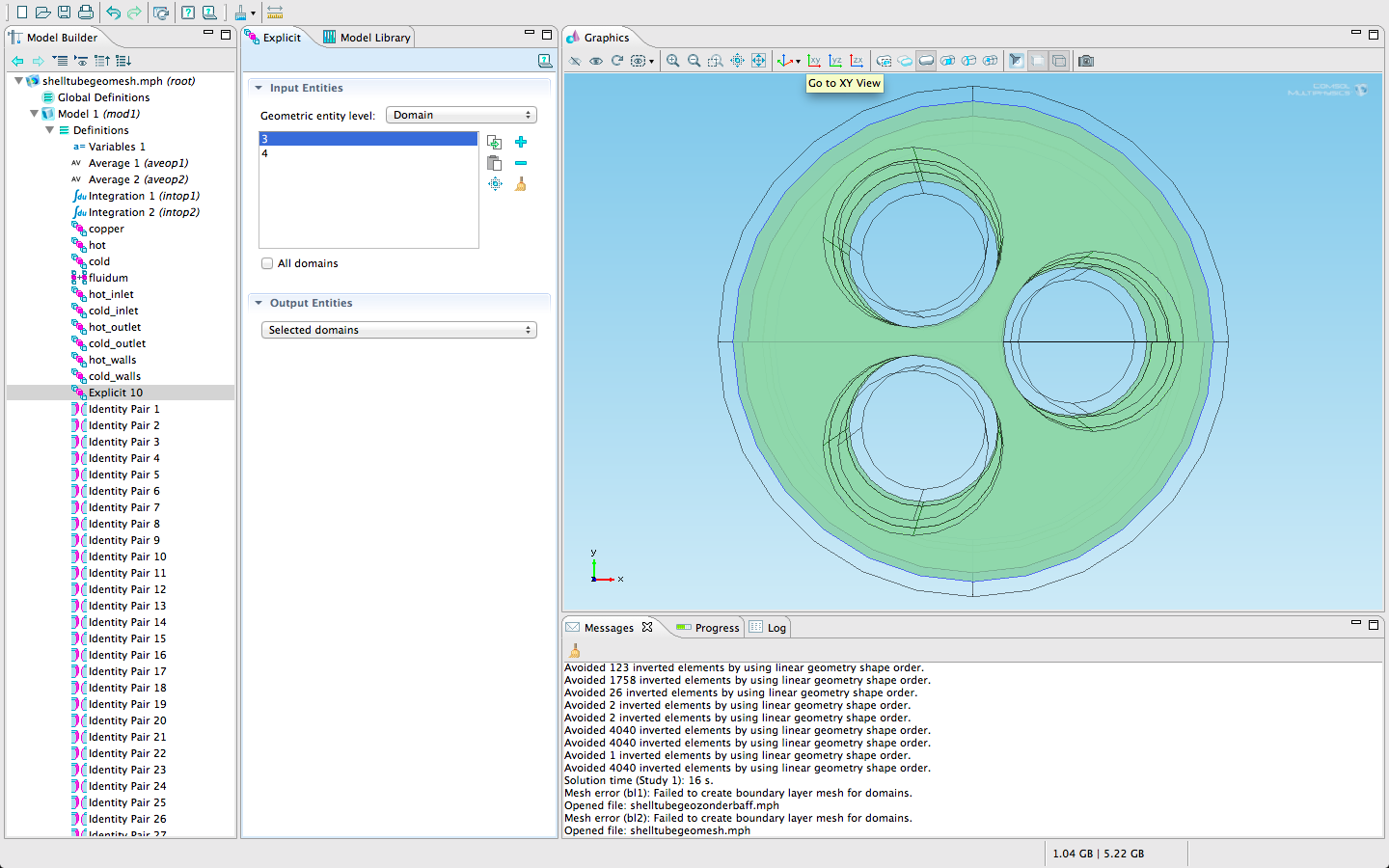The width and height of the screenshot is (1389, 868).
Task: Click the Zoom In icon in Graphics toolbar
Action: coord(672,61)
